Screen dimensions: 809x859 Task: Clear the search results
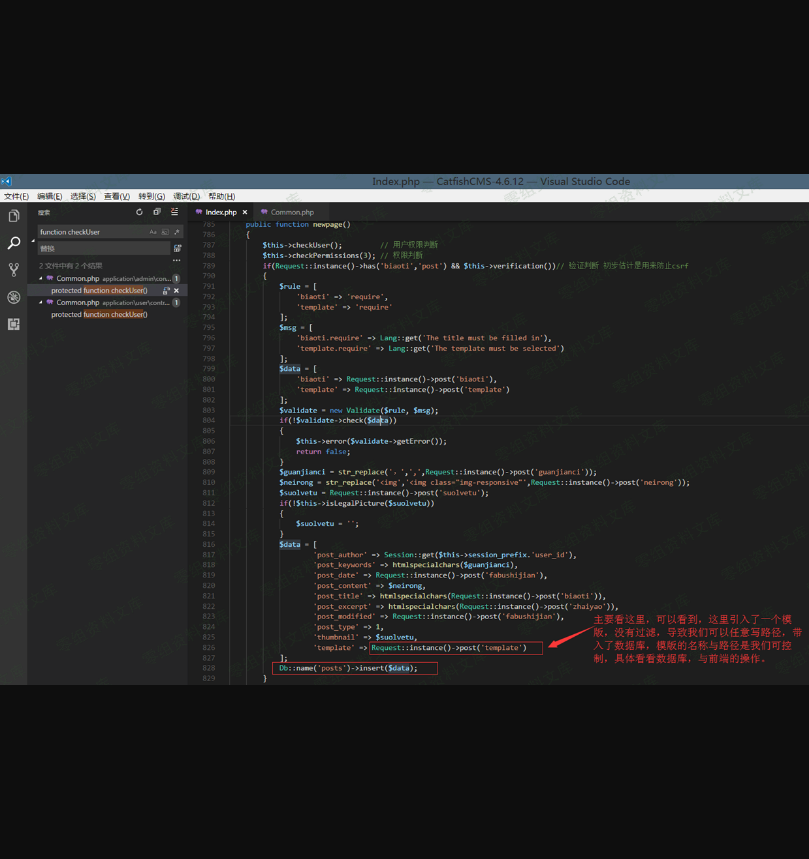pos(174,212)
